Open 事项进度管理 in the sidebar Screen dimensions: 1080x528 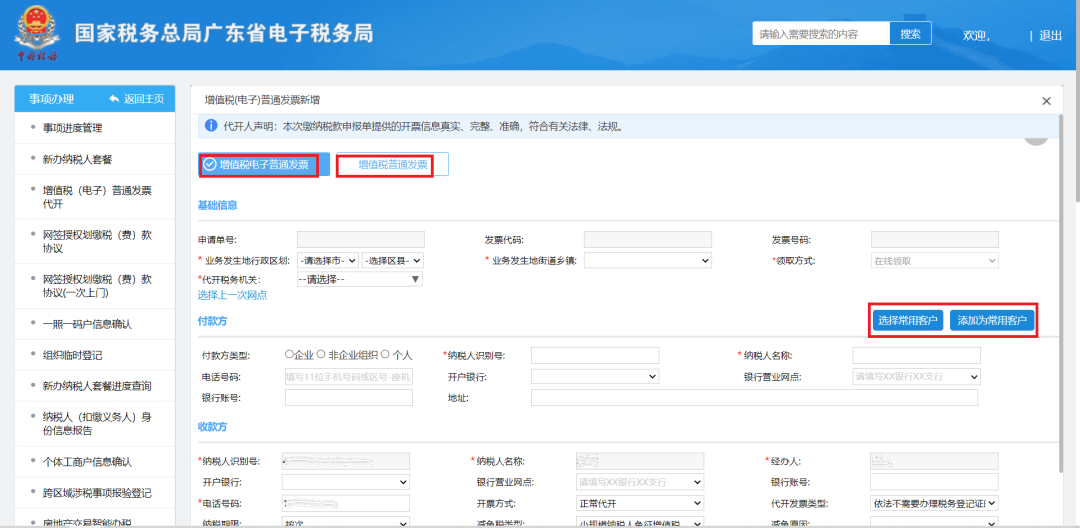tap(74, 127)
